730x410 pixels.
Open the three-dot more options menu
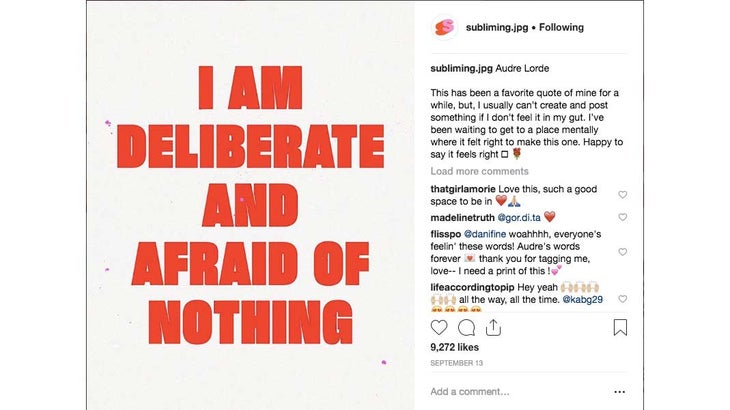(619, 392)
